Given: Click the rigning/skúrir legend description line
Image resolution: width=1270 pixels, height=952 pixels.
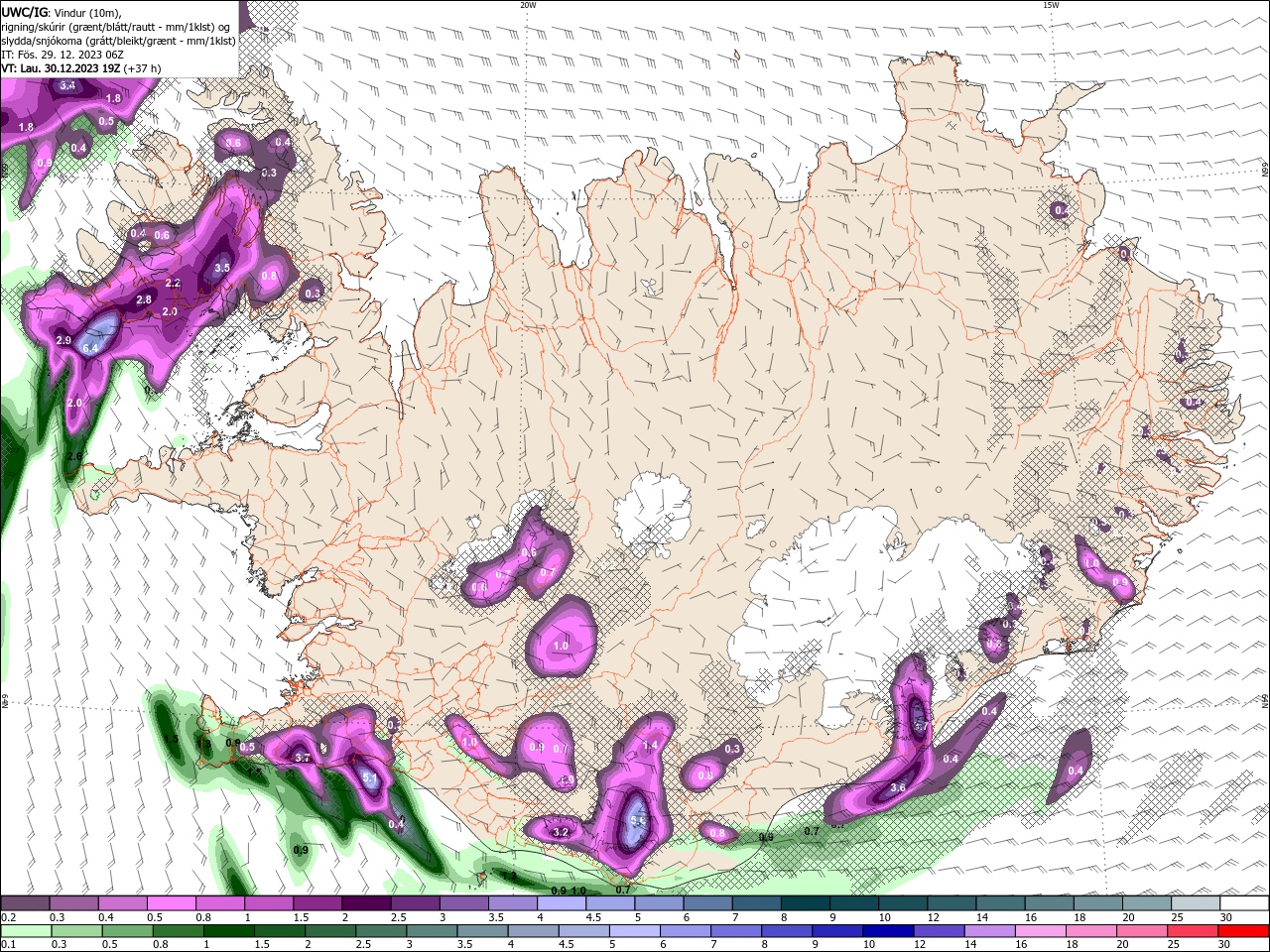Looking at the screenshot, I should coord(116,27).
